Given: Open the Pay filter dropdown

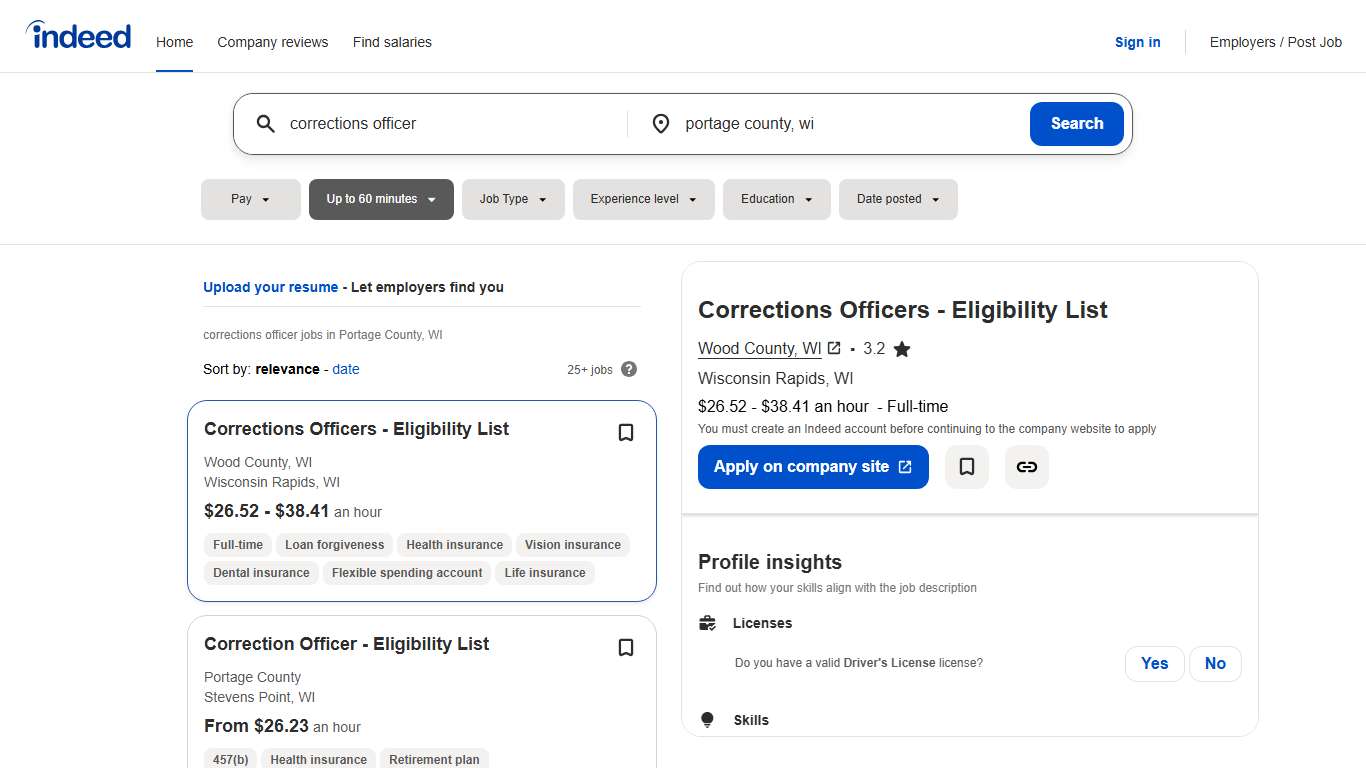Looking at the screenshot, I should click(250, 199).
